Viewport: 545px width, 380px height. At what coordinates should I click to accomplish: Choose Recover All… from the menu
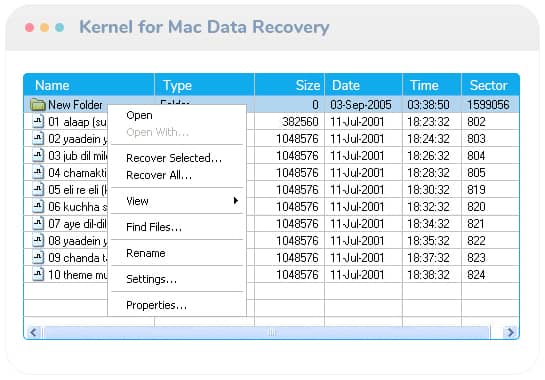(159, 175)
